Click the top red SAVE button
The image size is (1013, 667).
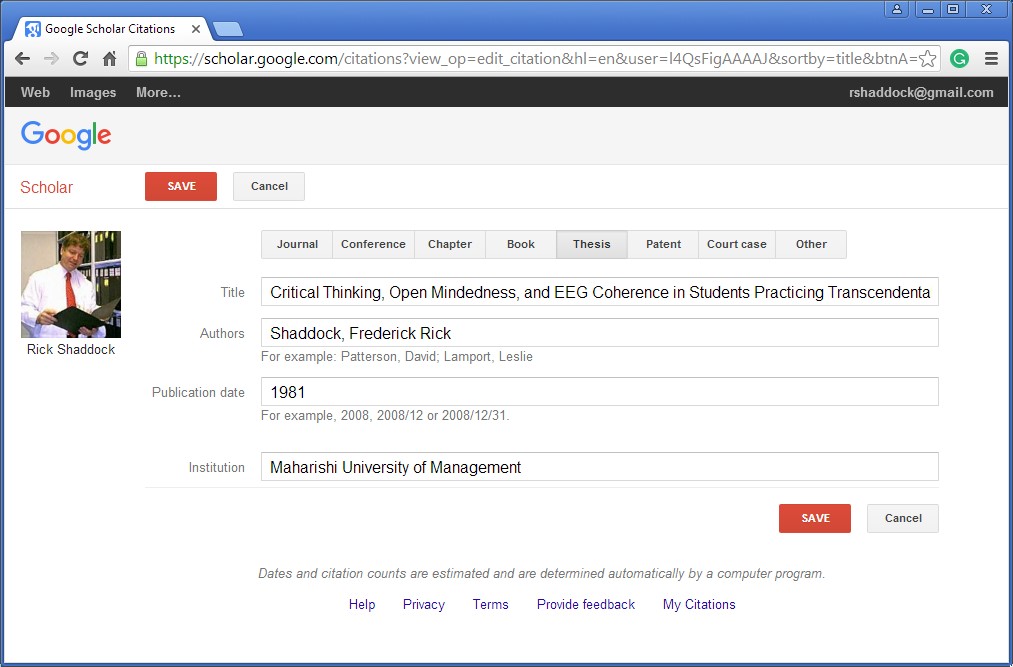[x=181, y=186]
